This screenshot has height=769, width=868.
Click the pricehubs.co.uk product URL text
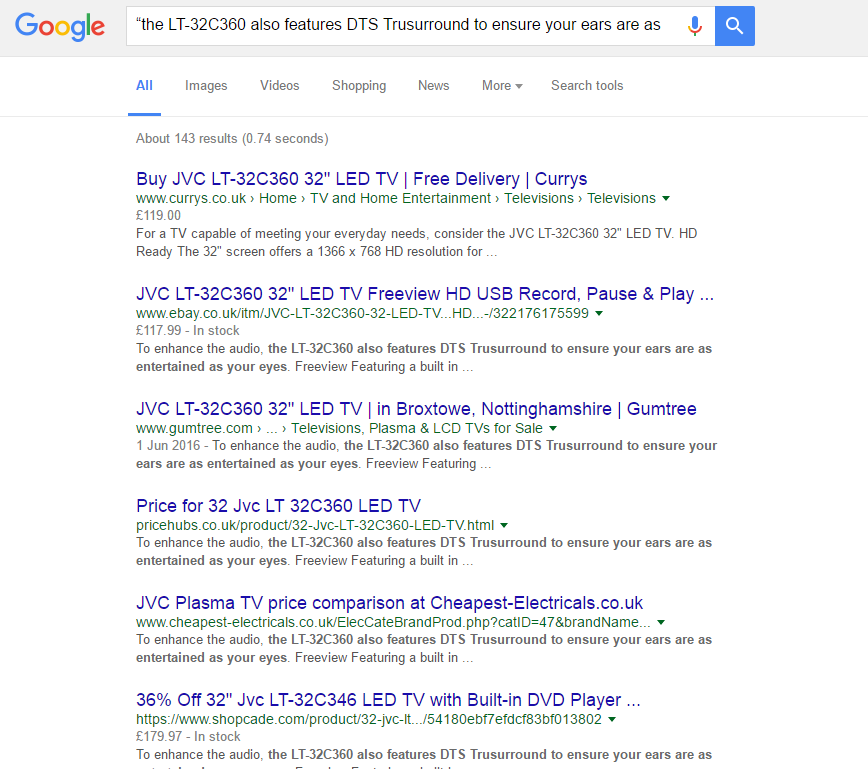pyautogui.click(x=315, y=525)
